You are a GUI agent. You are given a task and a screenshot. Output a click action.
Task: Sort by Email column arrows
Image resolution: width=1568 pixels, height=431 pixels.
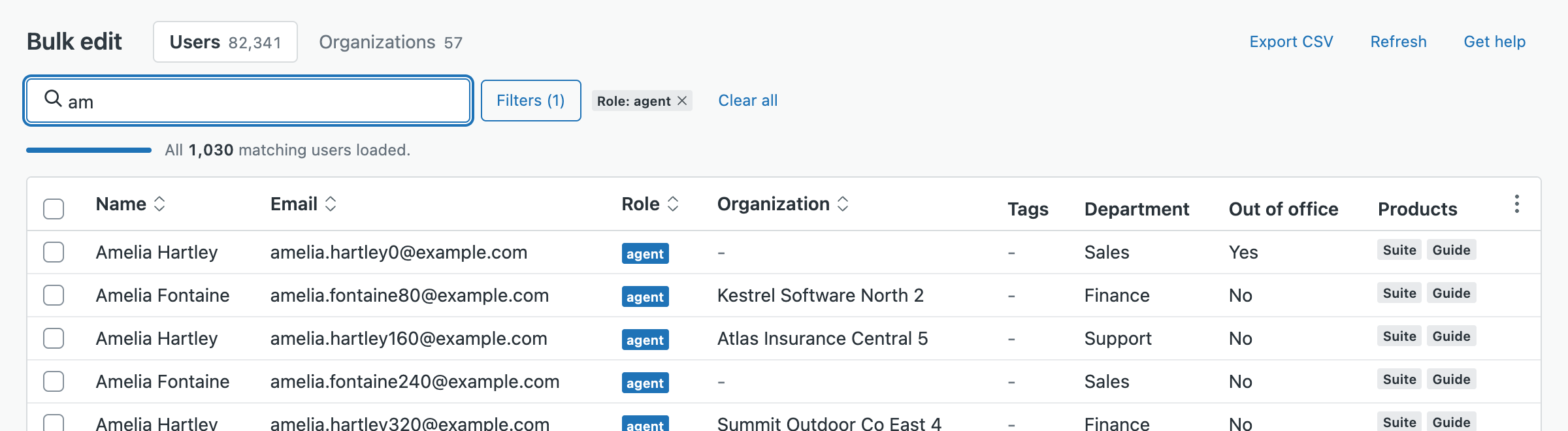[x=331, y=204]
